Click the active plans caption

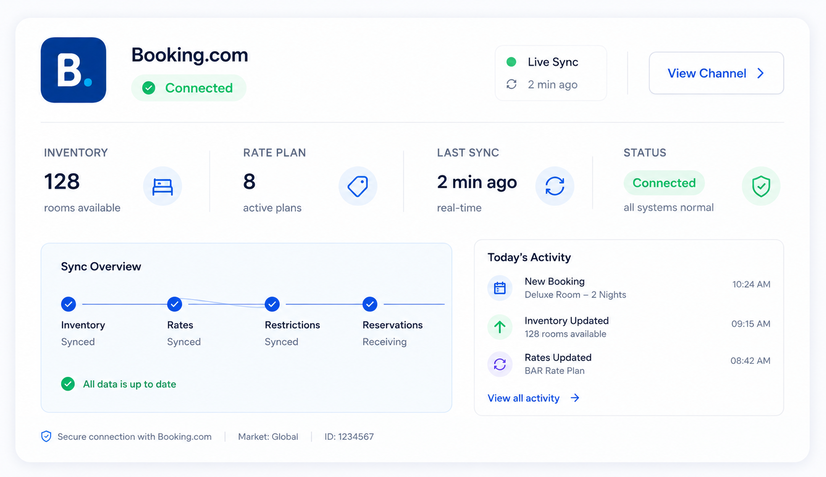click(x=272, y=208)
